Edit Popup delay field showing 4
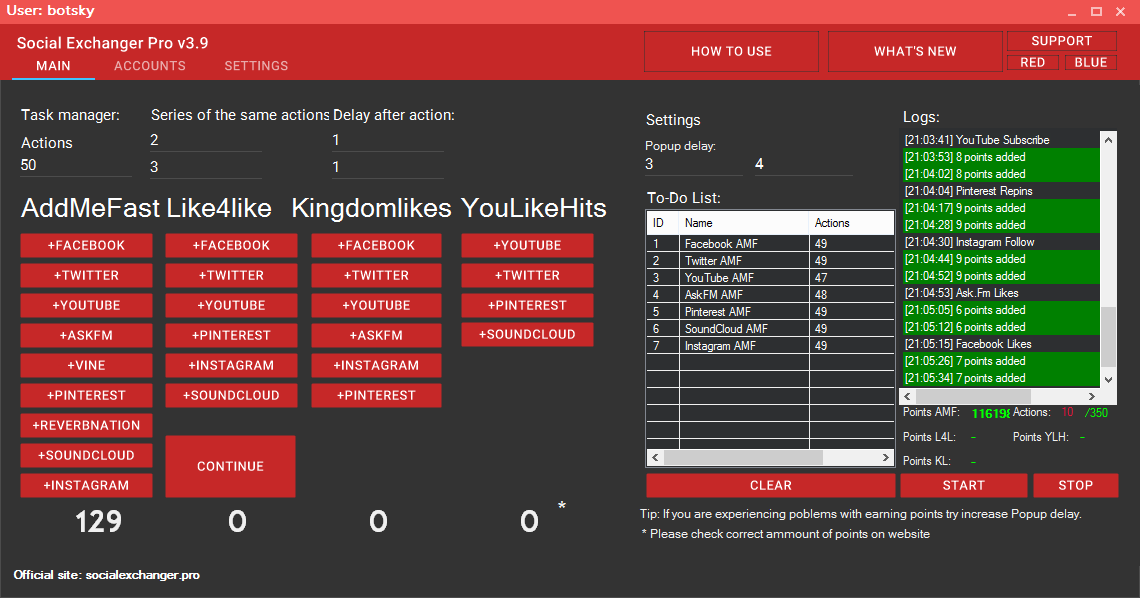This screenshot has height=598, width=1140. 803,164
